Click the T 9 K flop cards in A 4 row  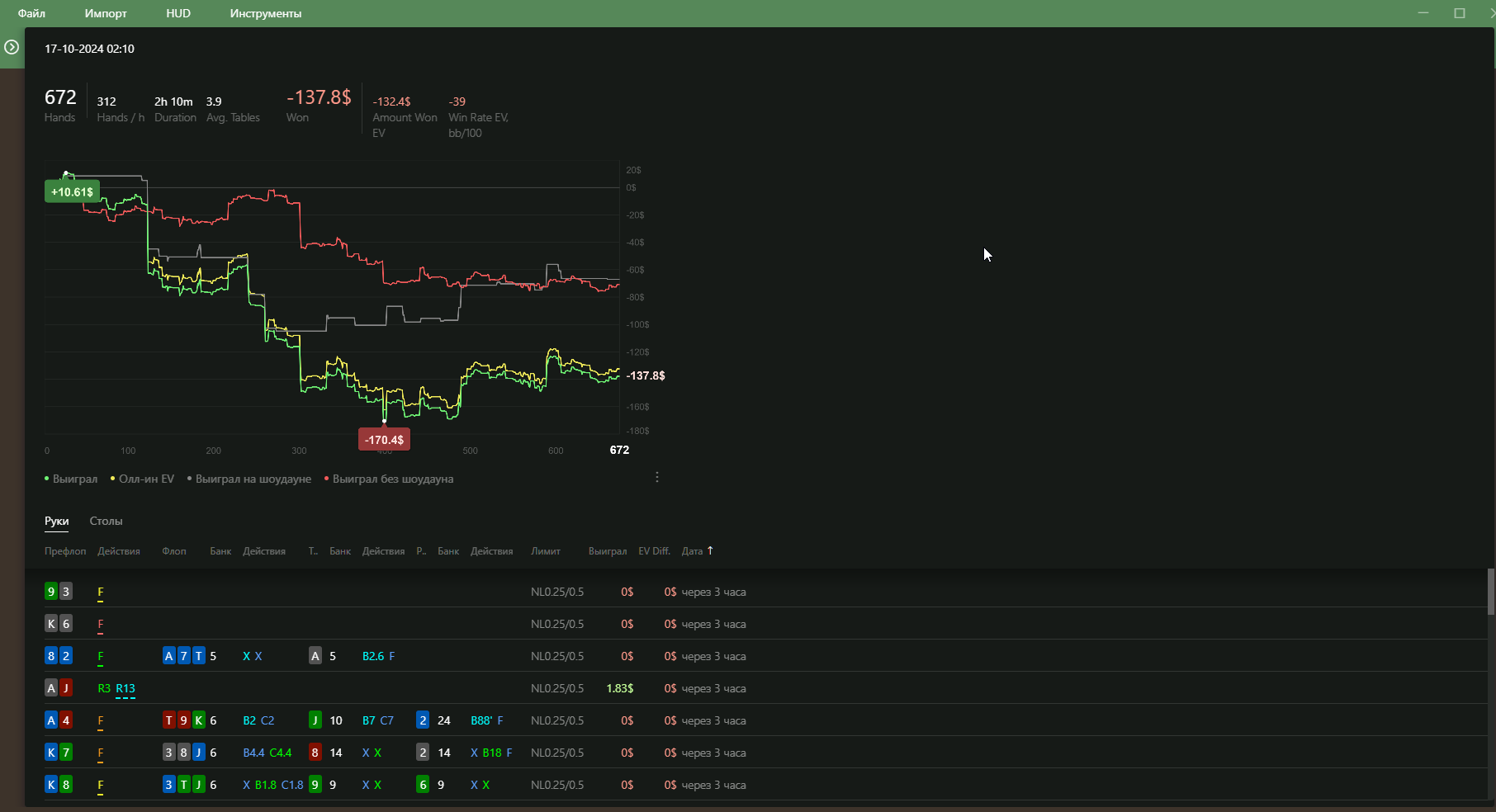pos(184,720)
